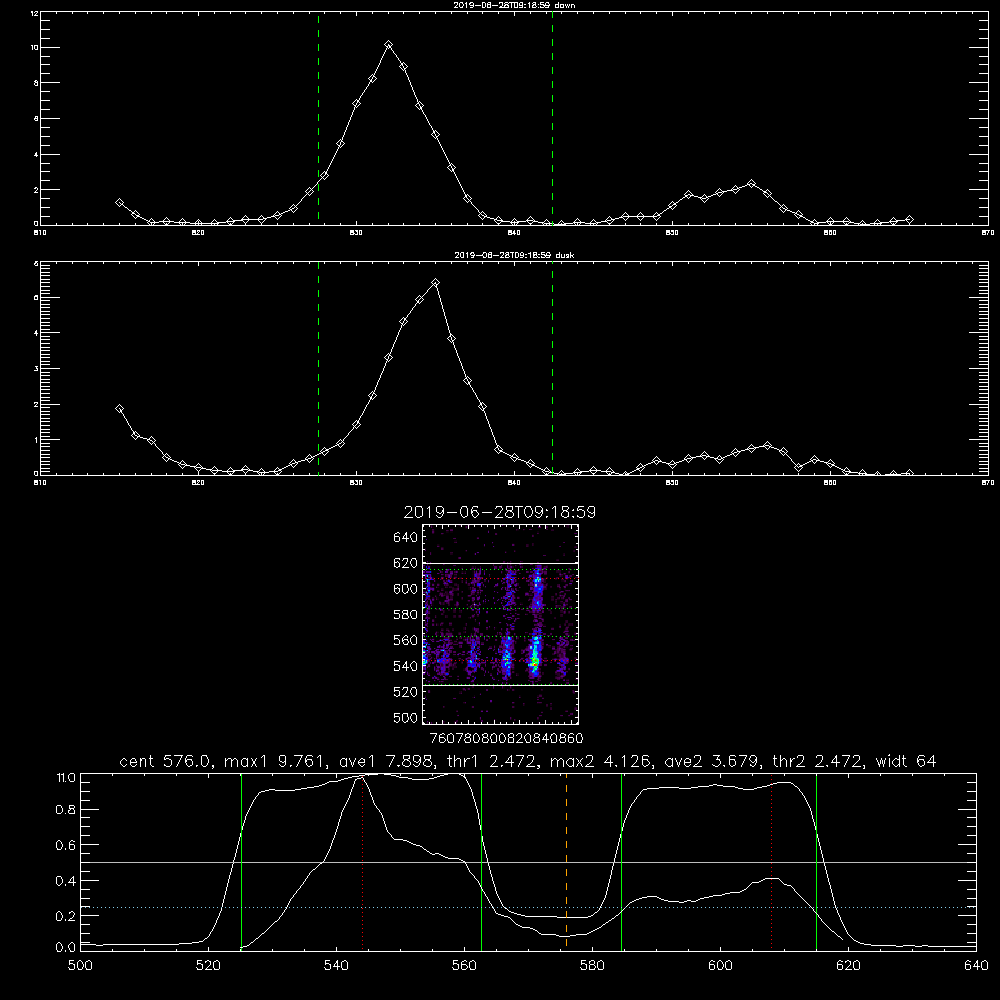Pick the peak diamond point in dusk plot
1000x1000 pixels.
pyautogui.click(x=436, y=283)
